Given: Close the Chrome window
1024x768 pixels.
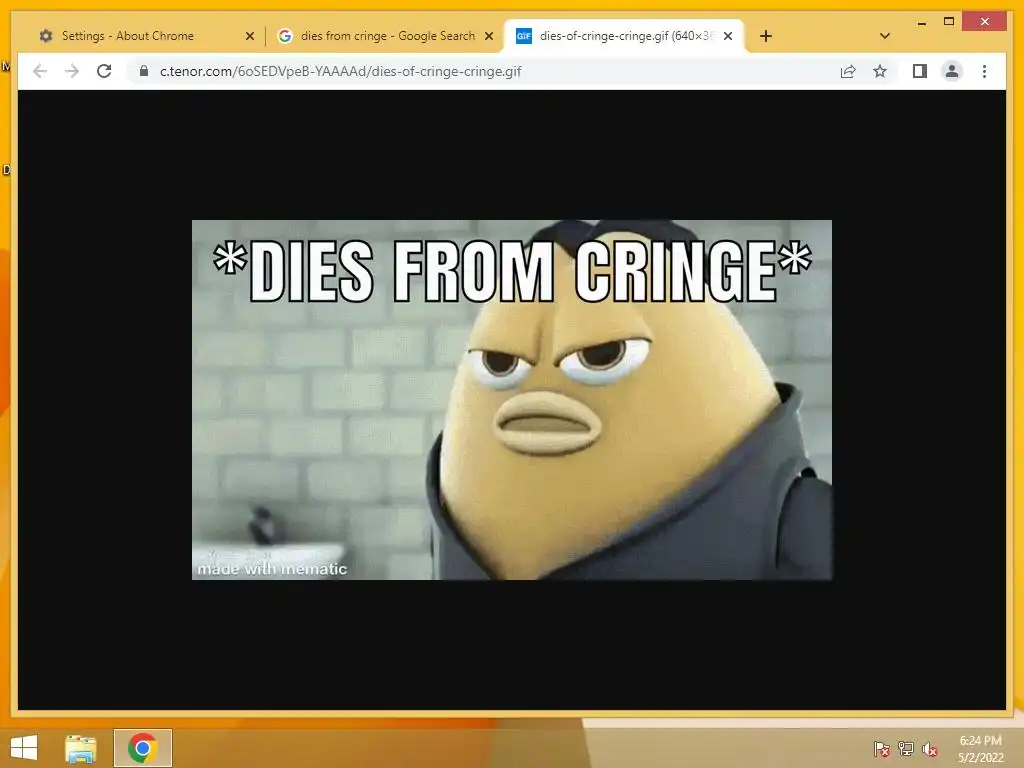Looking at the screenshot, I should click(x=985, y=22).
